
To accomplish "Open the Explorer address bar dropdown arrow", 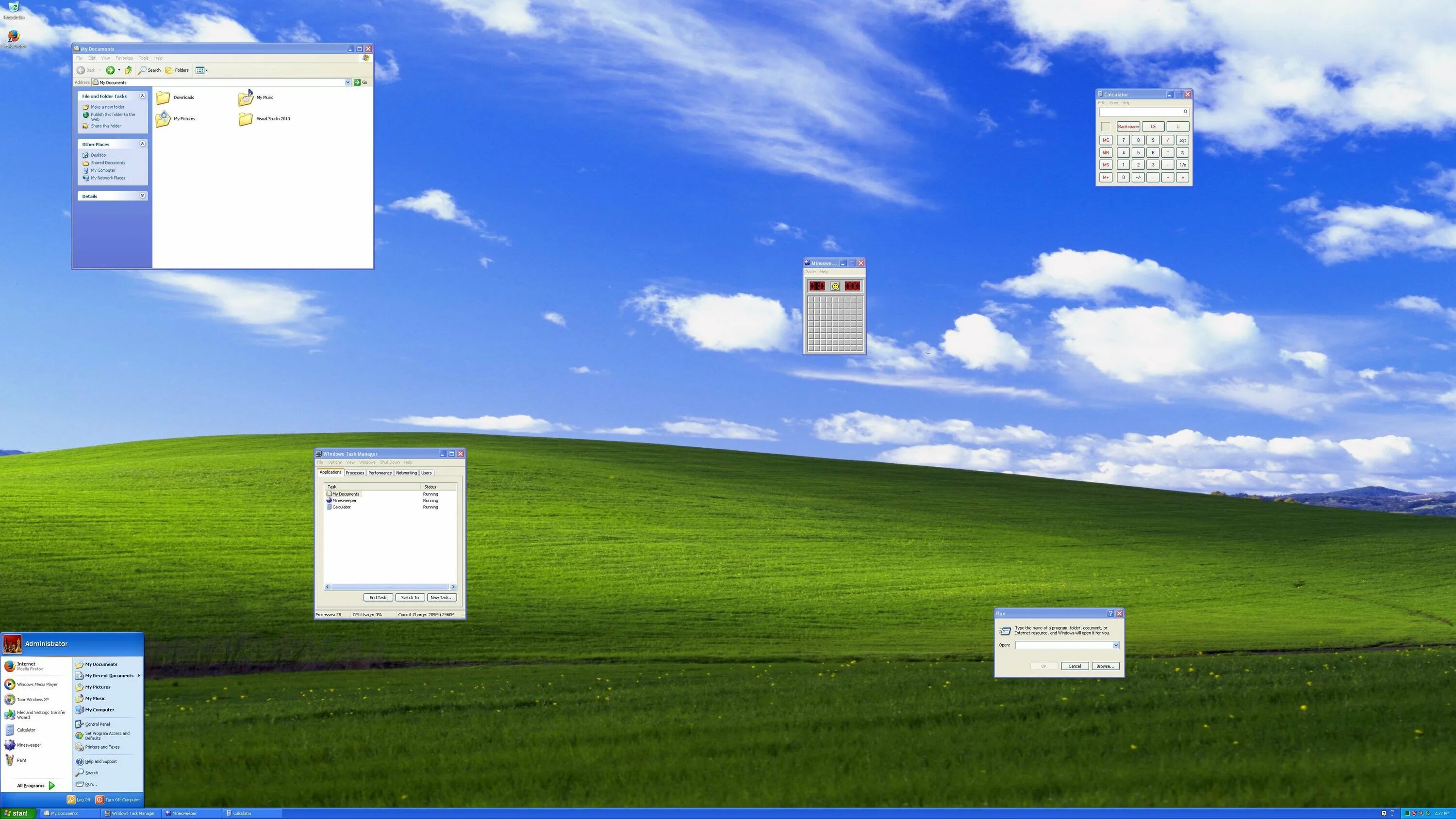I will [347, 82].
